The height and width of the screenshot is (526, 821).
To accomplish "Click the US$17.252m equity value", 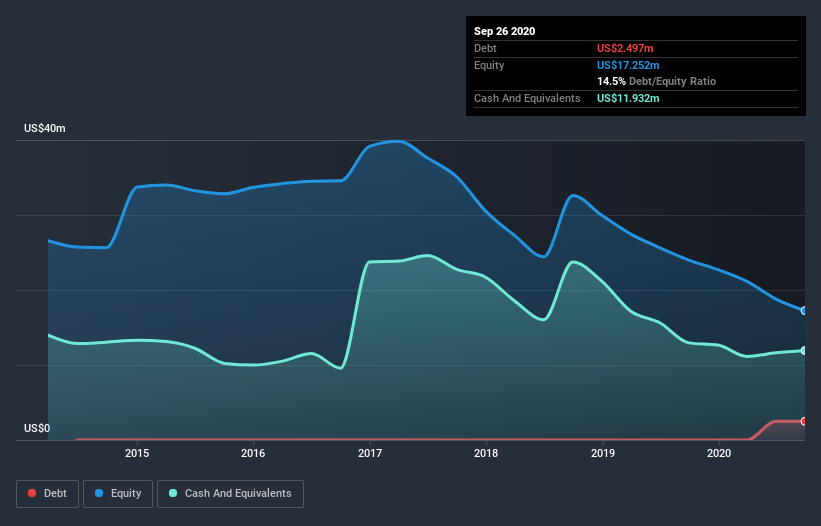I will (x=628, y=65).
